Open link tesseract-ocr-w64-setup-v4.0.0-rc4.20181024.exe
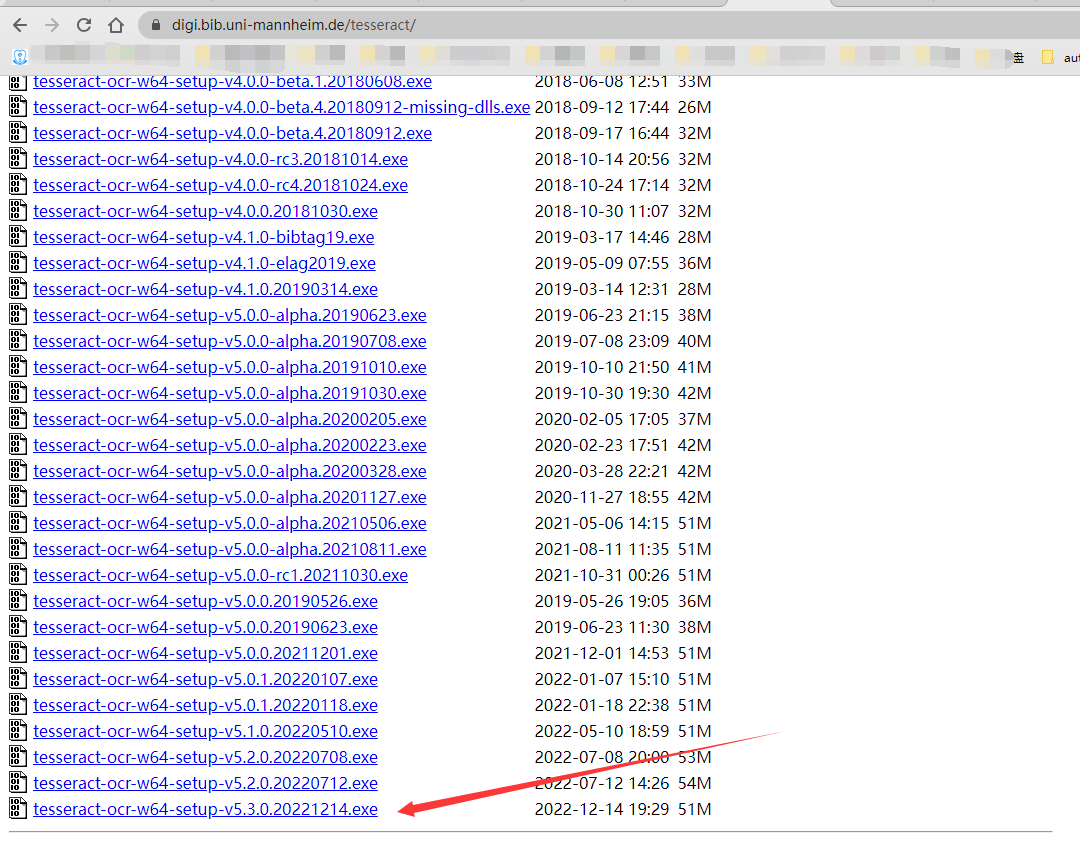The width and height of the screenshot is (1080, 851). [x=220, y=185]
